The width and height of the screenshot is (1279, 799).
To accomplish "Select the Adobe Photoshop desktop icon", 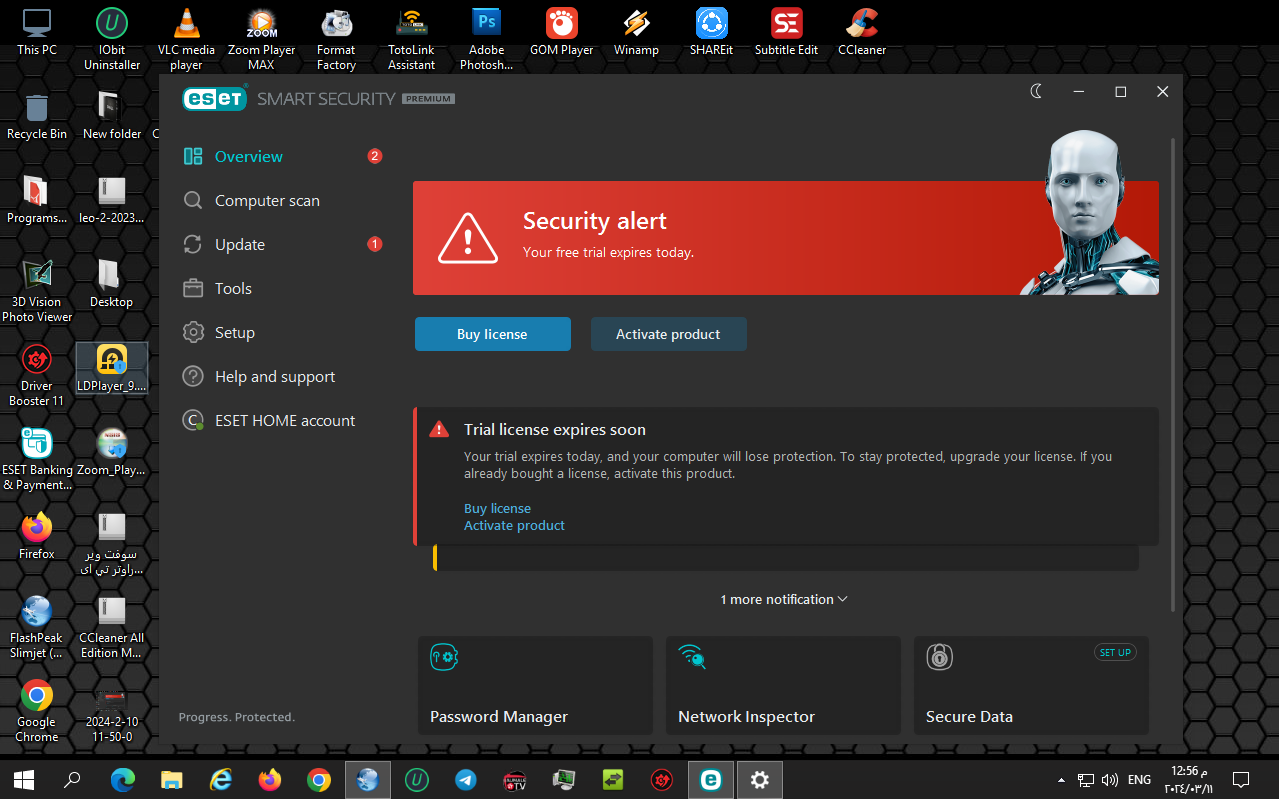I will 486,39.
